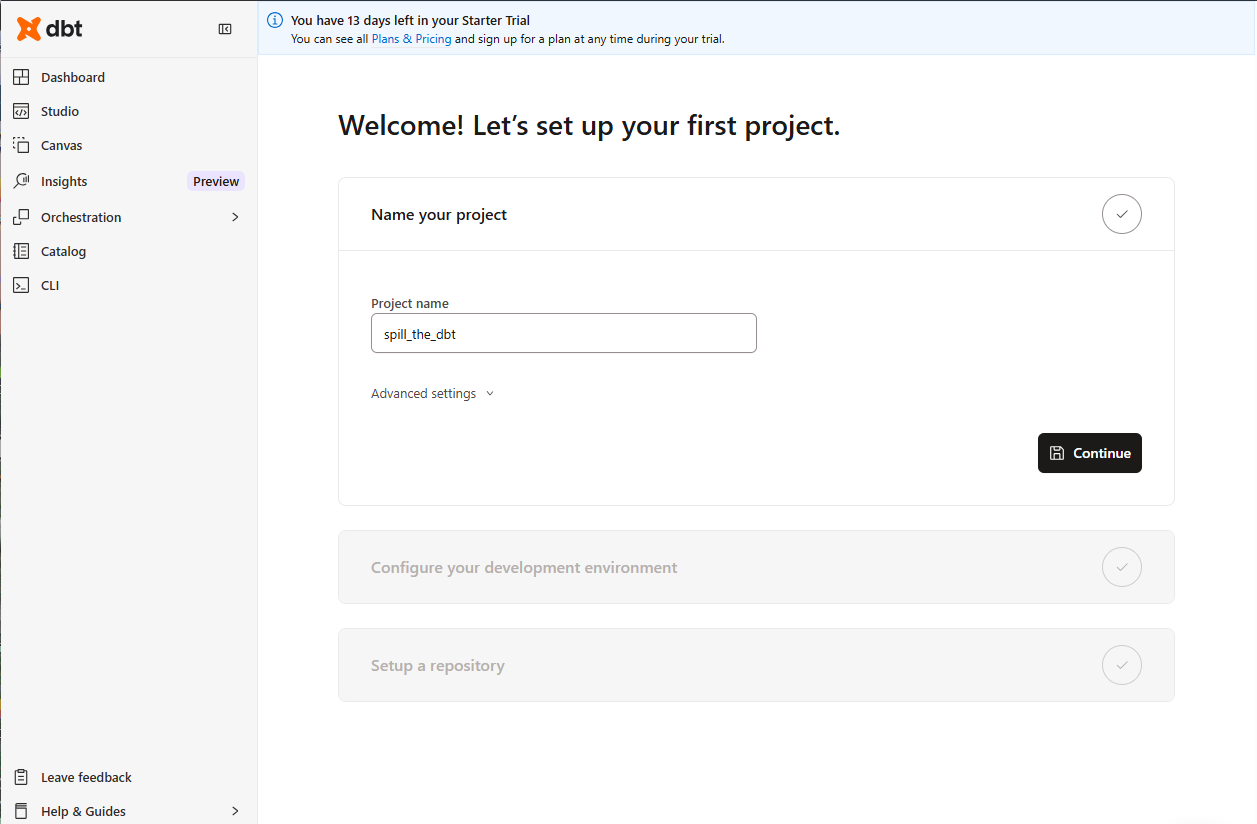The image size is (1257, 824).
Task: Click the Leave feedback clipboard icon
Action: pyautogui.click(x=21, y=777)
